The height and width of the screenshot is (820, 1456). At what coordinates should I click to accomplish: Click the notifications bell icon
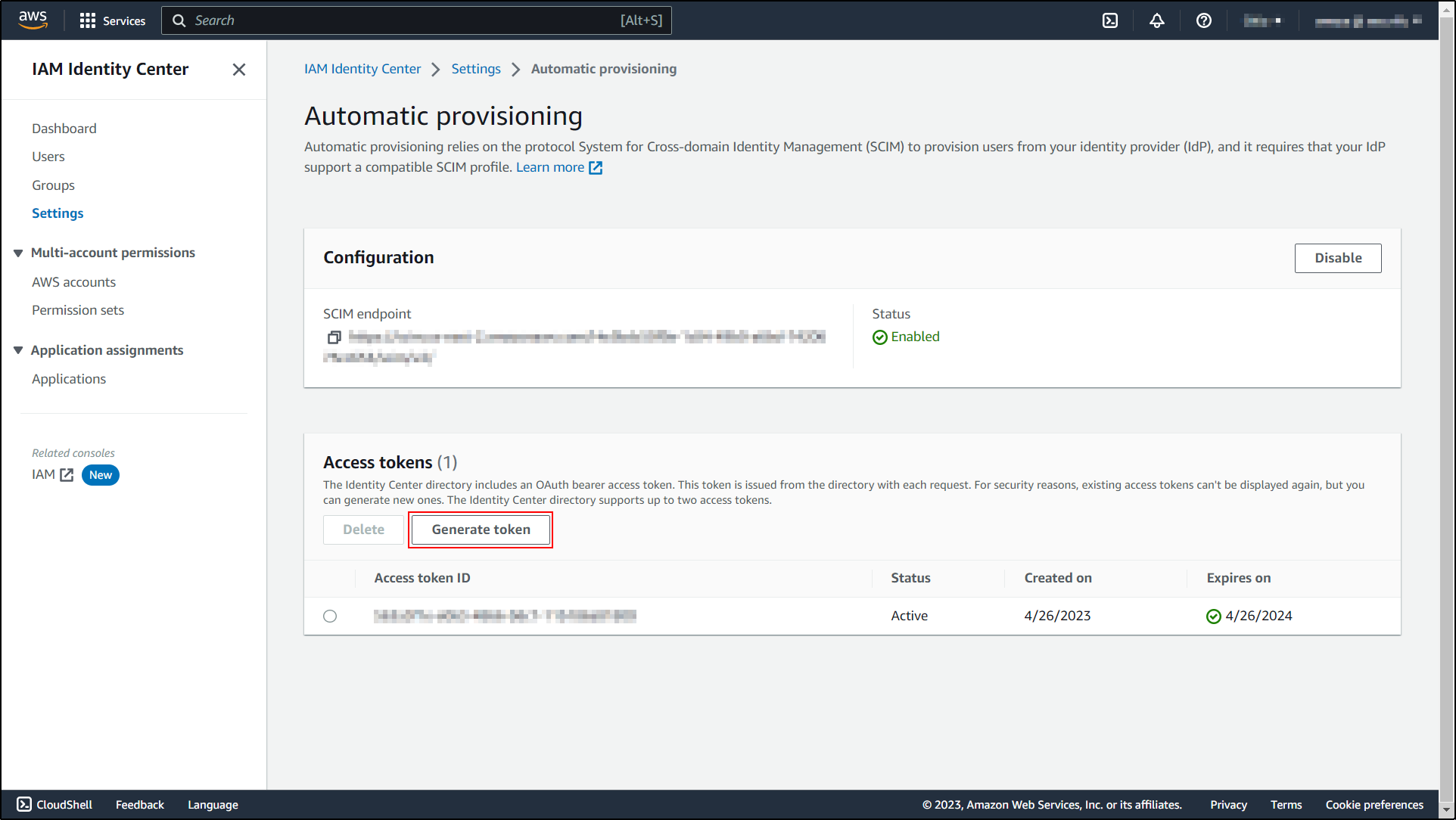(1157, 20)
